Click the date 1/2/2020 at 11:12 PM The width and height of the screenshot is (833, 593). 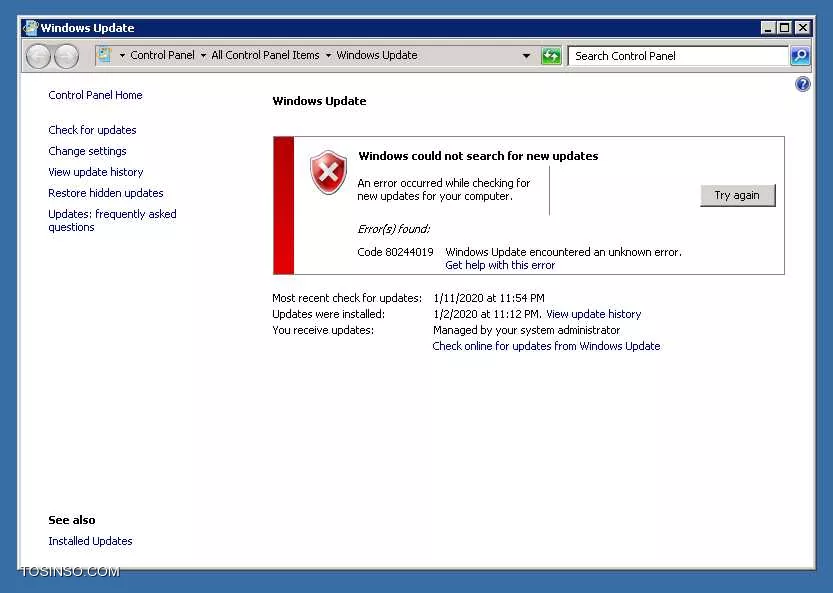487,314
